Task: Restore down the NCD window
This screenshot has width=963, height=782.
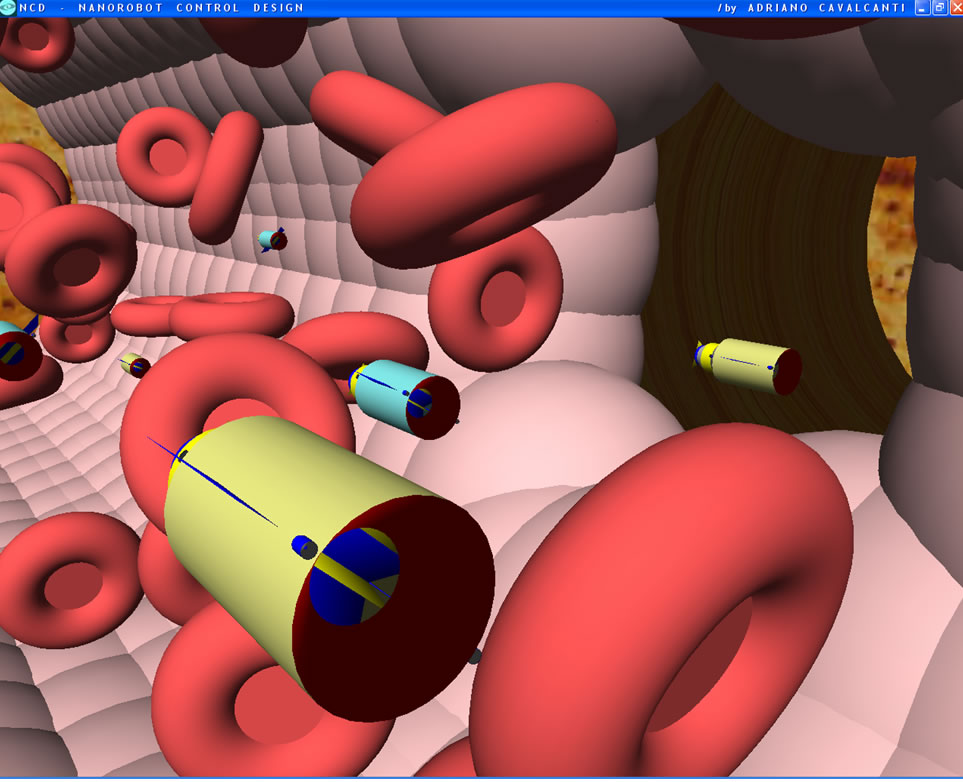Action: click(x=939, y=7)
